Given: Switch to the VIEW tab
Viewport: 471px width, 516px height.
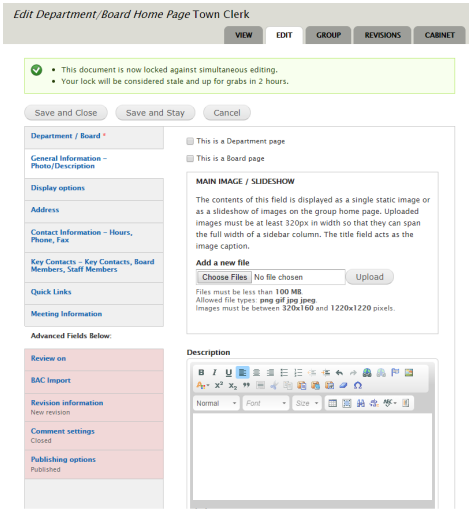Looking at the screenshot, I should pos(243,35).
